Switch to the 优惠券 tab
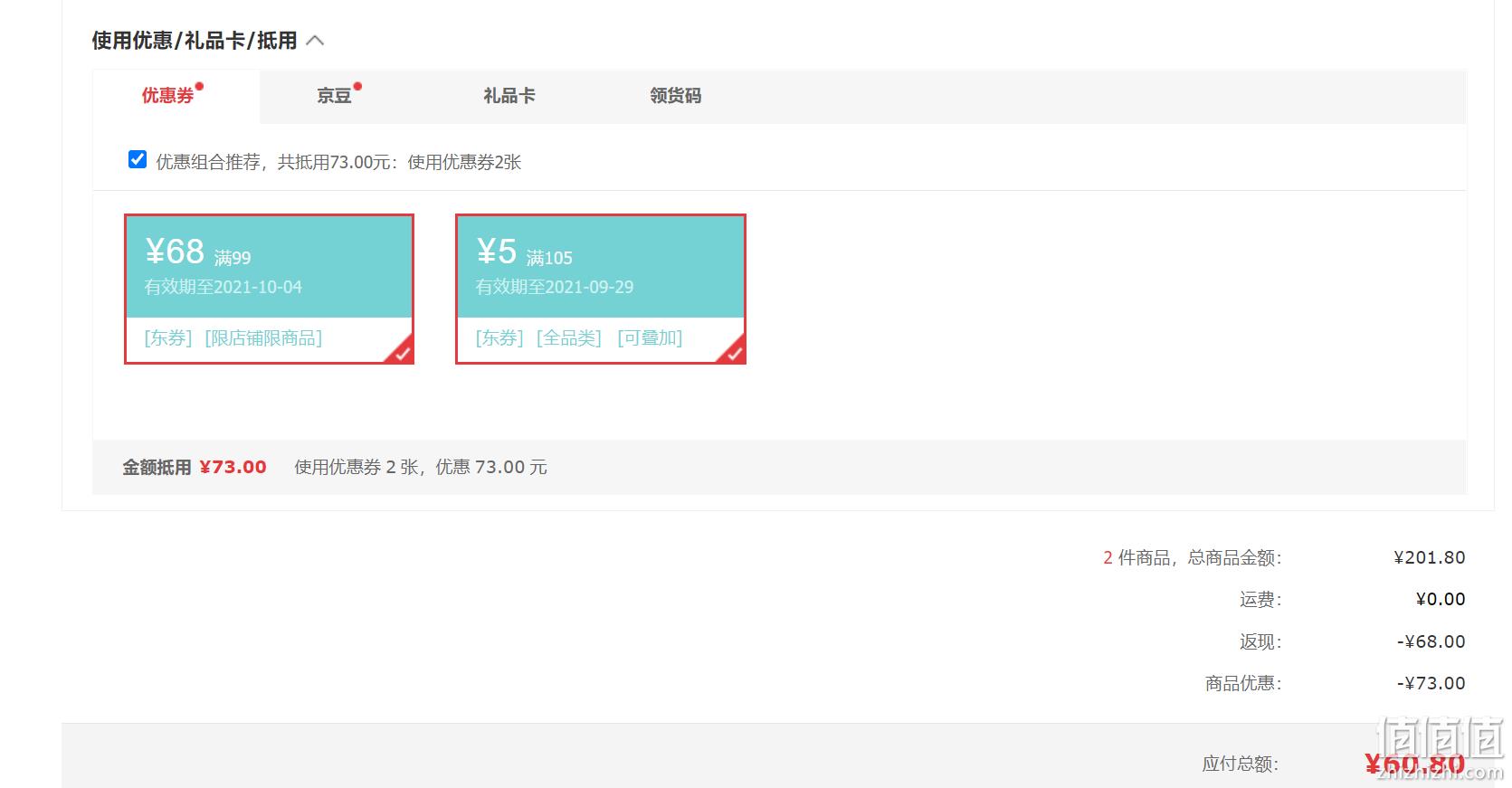1512x788 pixels. (x=176, y=96)
